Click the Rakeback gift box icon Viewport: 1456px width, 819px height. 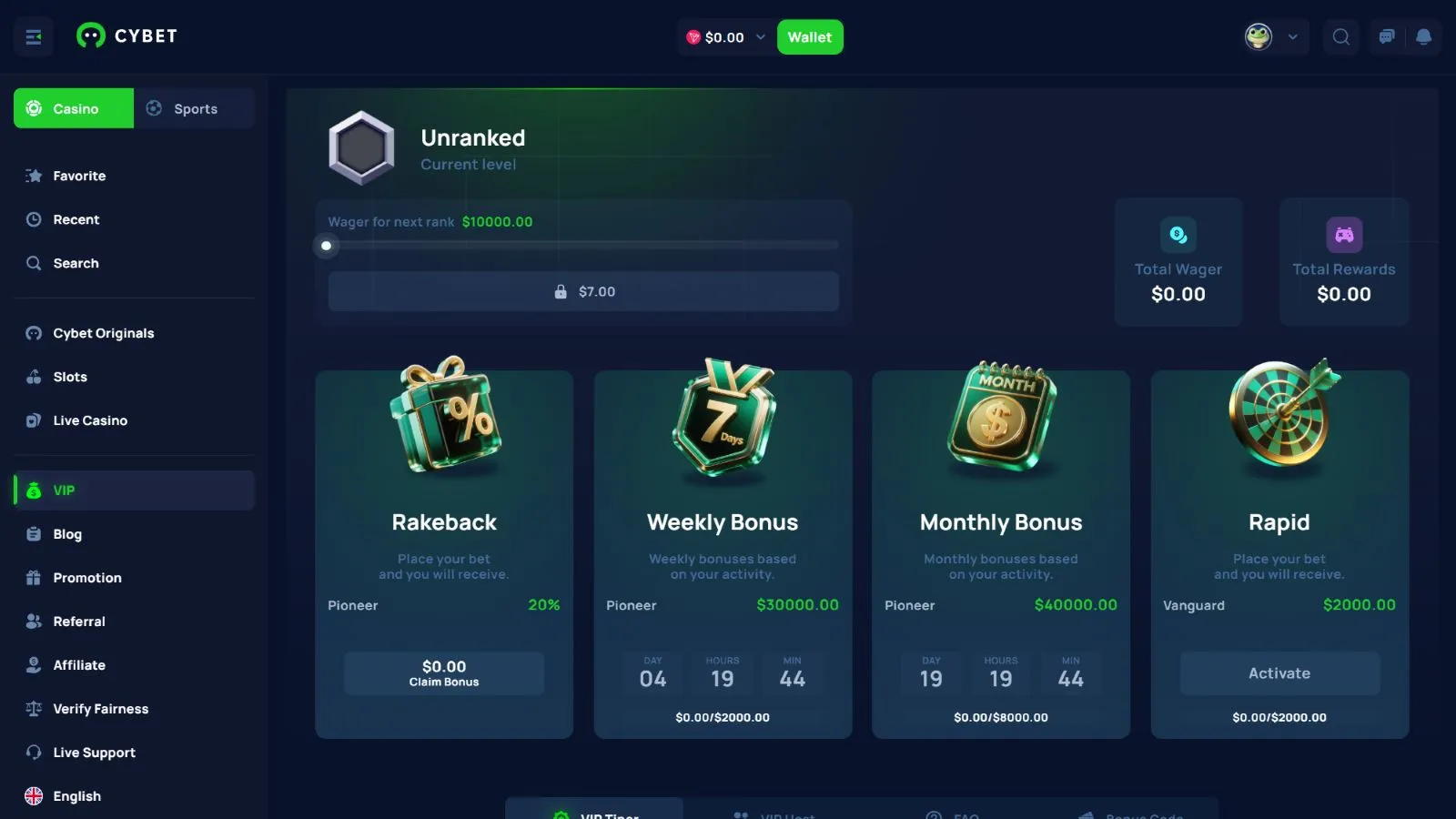[x=445, y=415]
